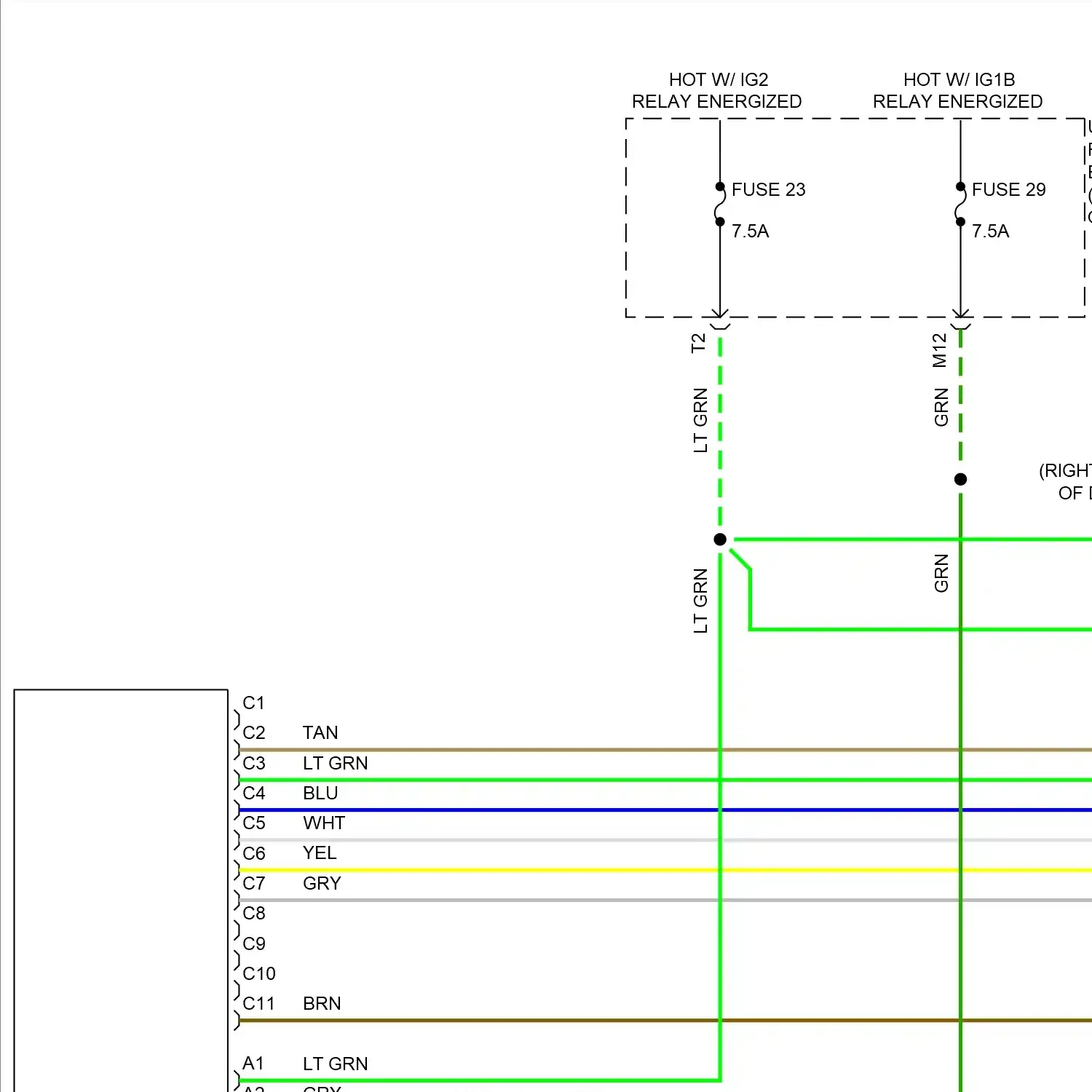The image size is (1092, 1092).
Task: Select the junction dot on the M12 green wire
Action: [960, 479]
